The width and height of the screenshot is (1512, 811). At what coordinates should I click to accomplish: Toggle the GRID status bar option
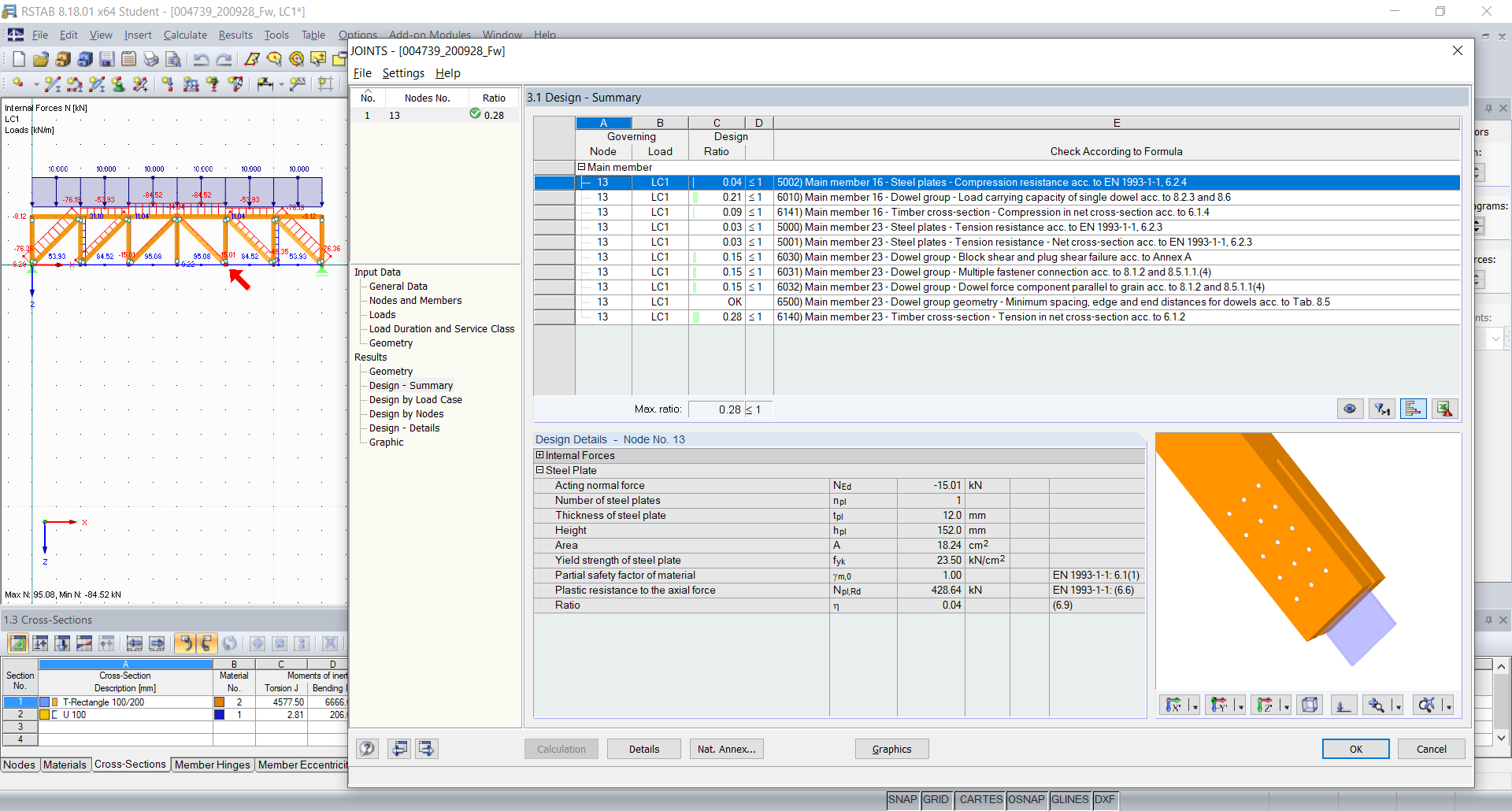tap(936, 799)
